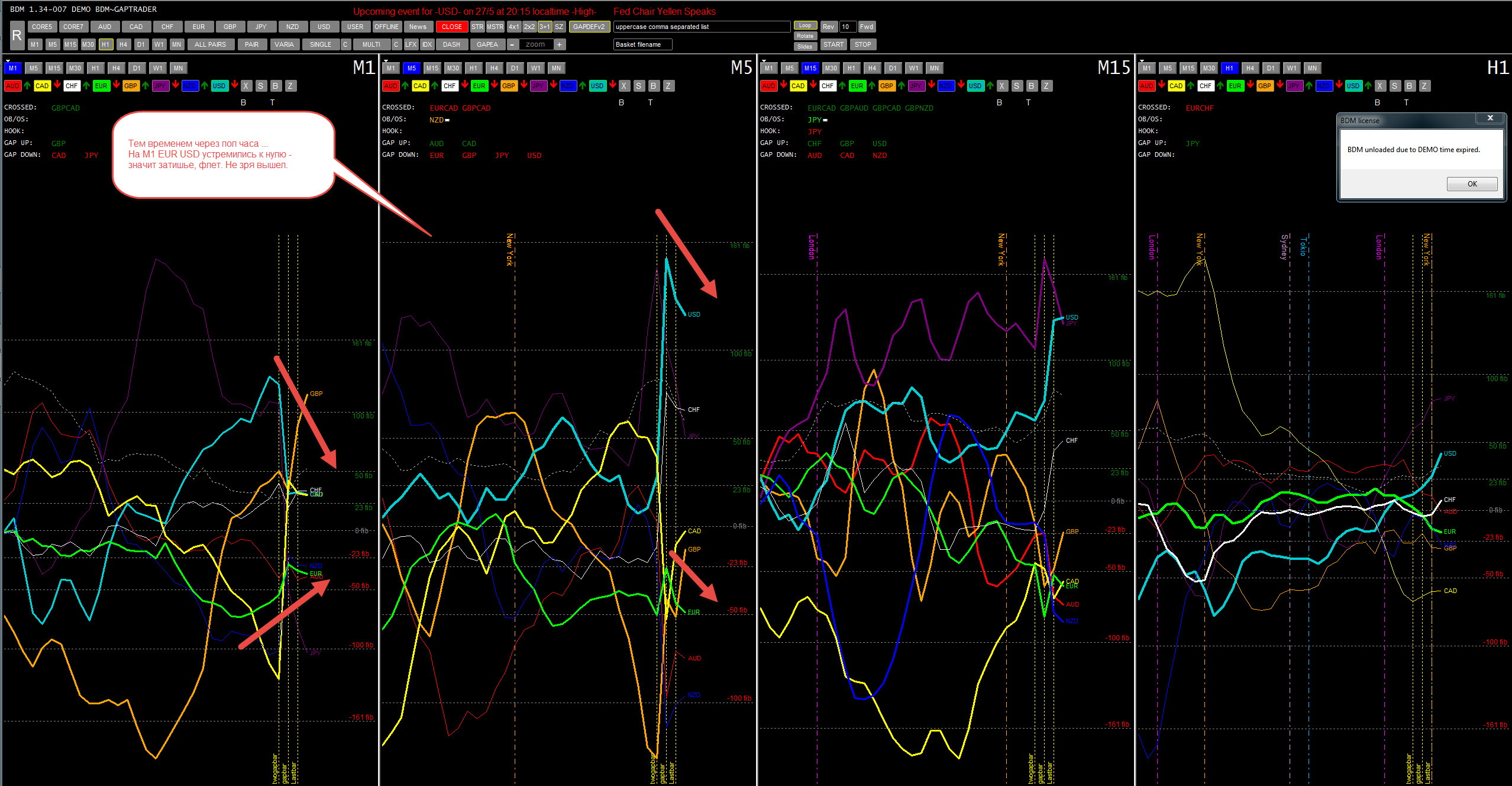The width and height of the screenshot is (1512, 786).
Task: Click the red CLOSE button
Action: click(x=451, y=27)
